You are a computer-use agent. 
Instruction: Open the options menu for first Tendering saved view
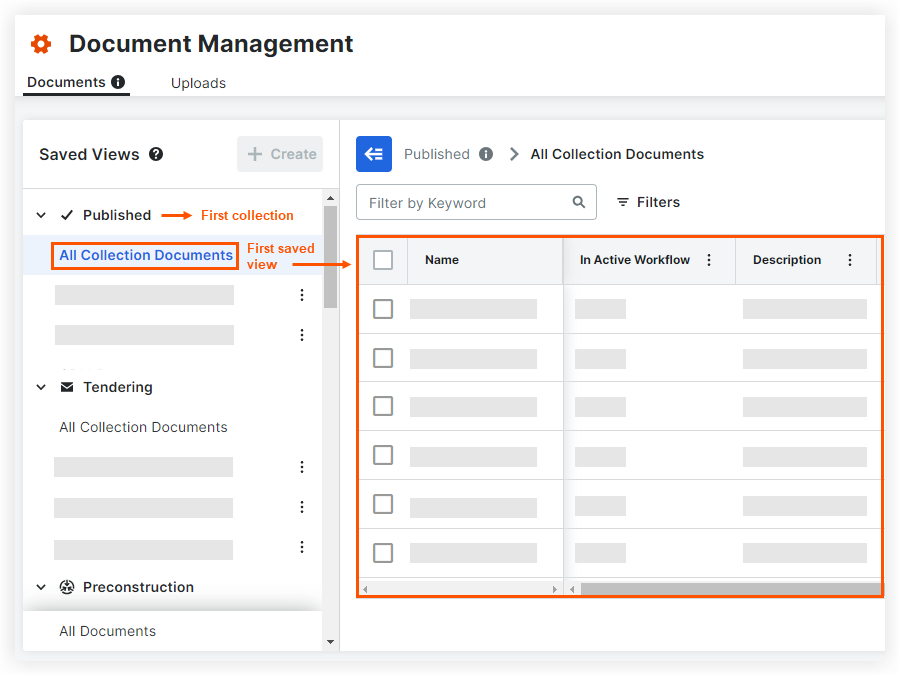(x=302, y=467)
